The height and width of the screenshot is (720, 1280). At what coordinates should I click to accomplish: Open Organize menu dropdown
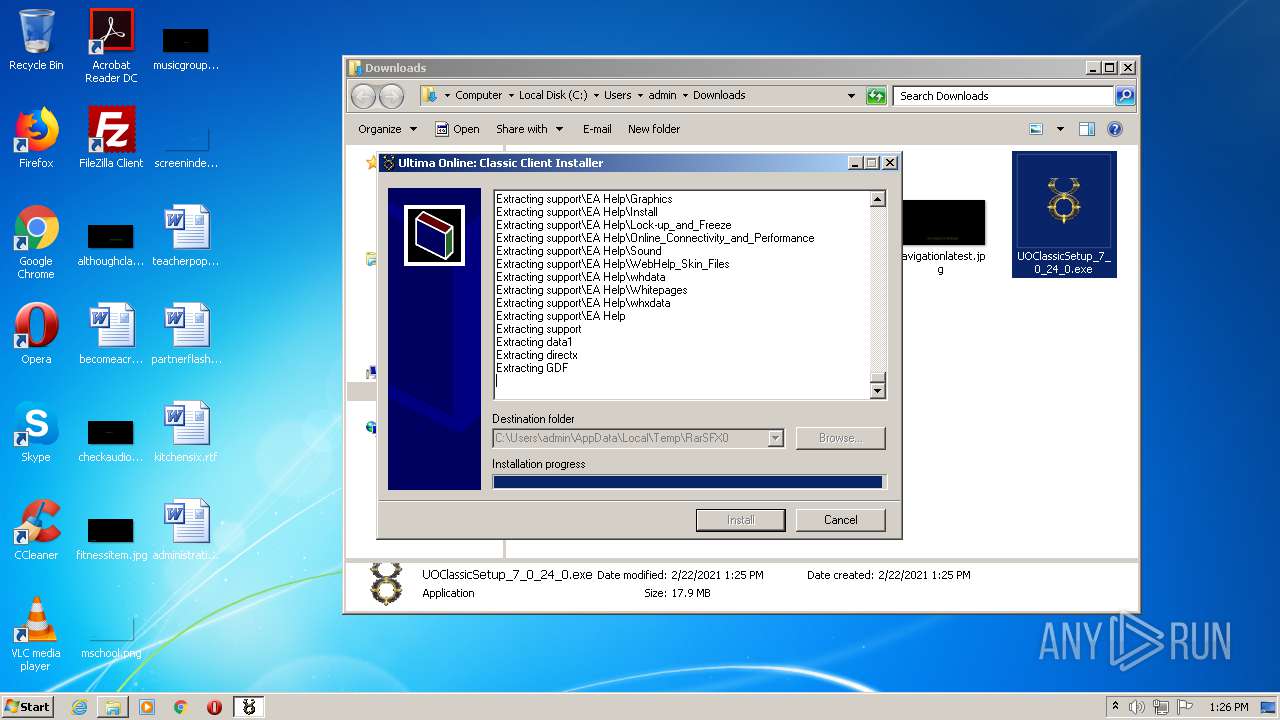(387, 129)
